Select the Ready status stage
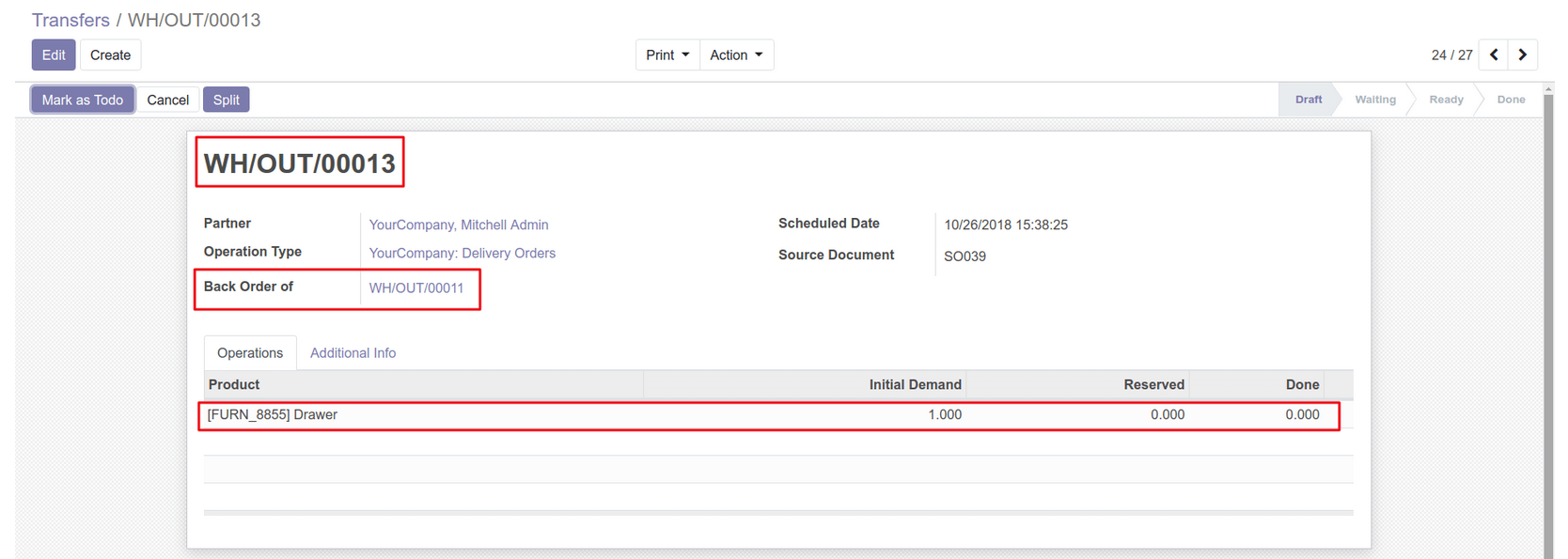The width and height of the screenshot is (1568, 559). click(1446, 100)
